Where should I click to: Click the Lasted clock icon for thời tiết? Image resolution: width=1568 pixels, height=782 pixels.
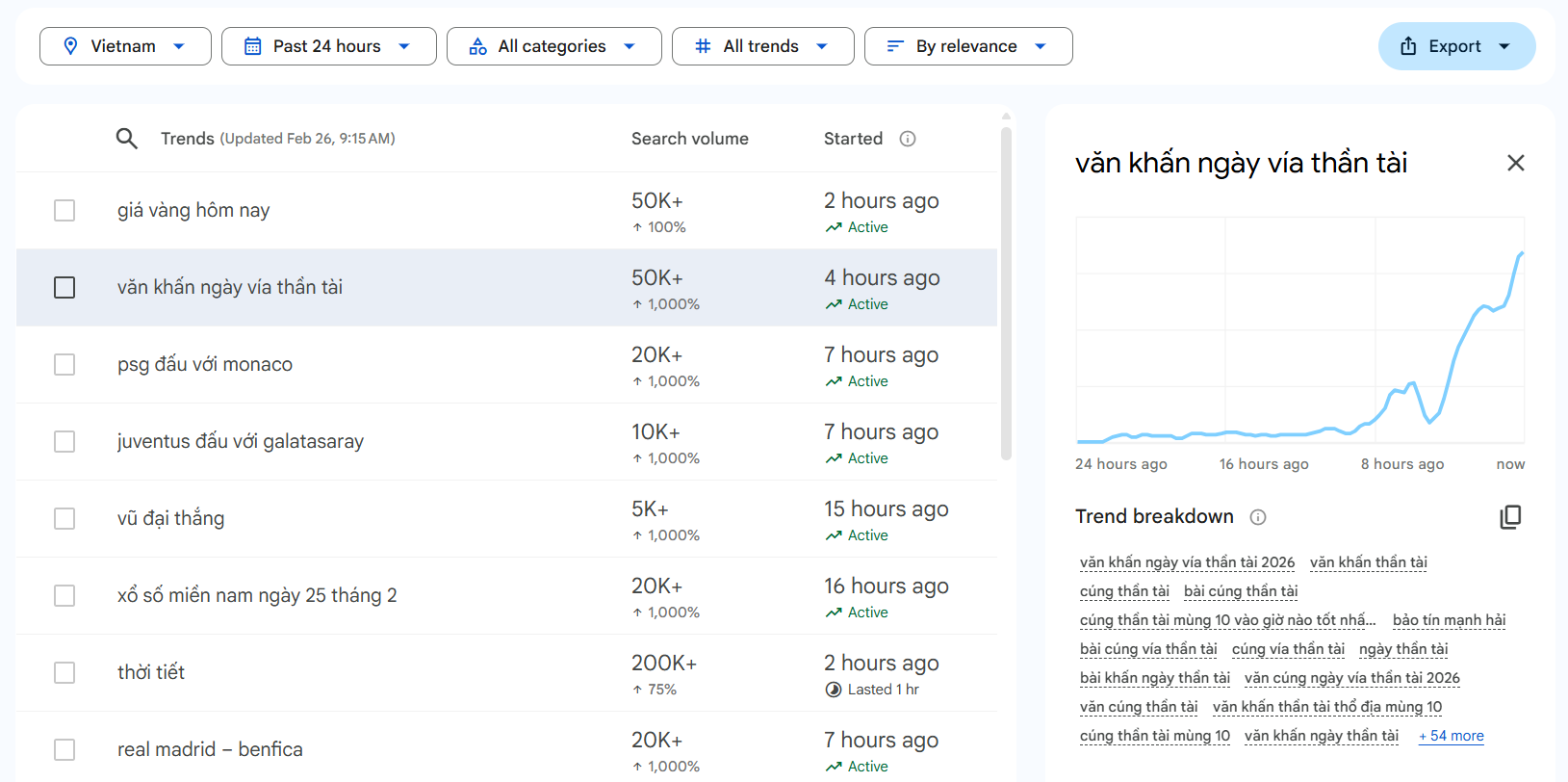834,690
